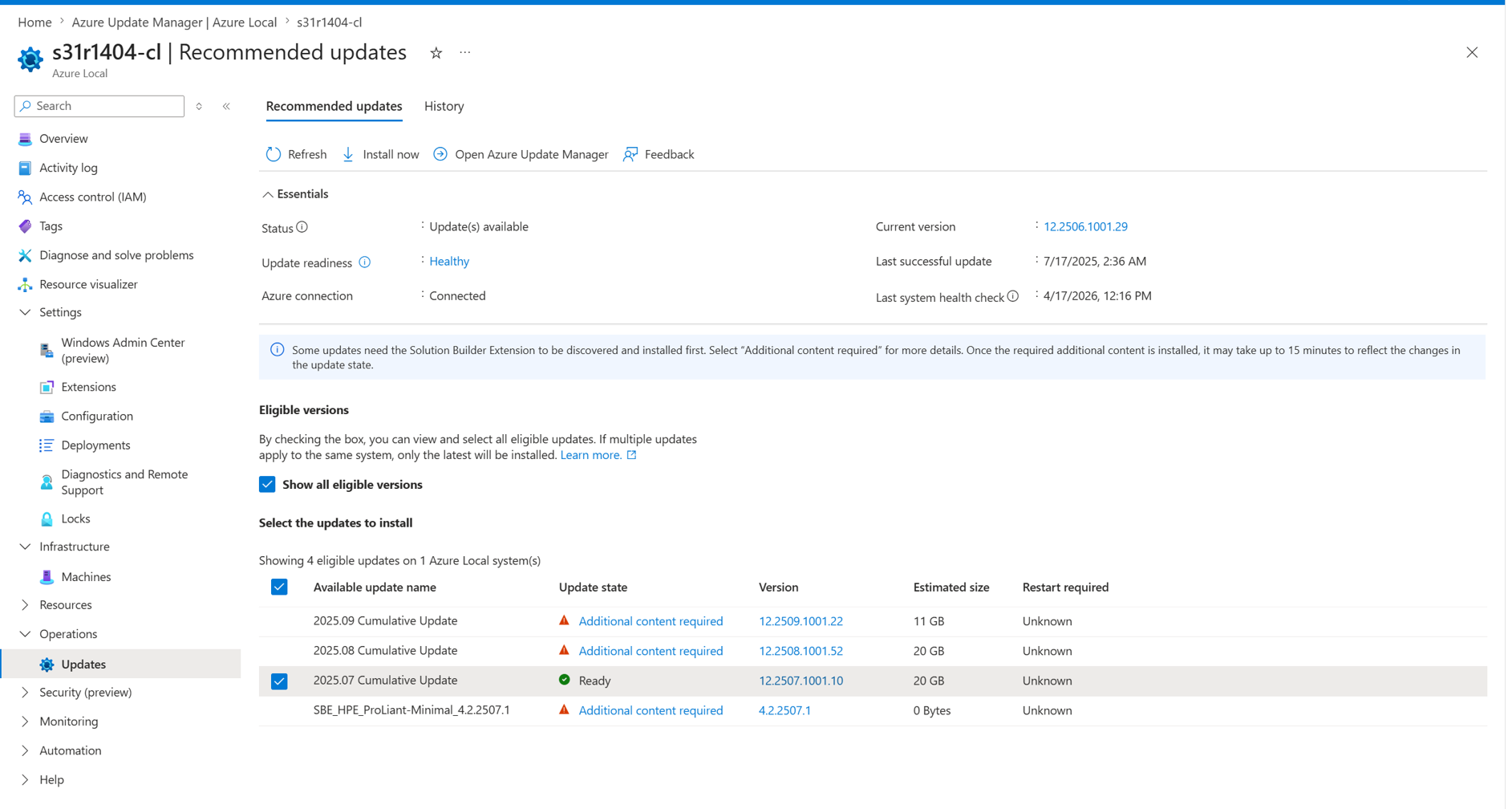This screenshot has height=809, width=1512.
Task: Open version 12.2509.1001.22 link
Action: click(801, 621)
